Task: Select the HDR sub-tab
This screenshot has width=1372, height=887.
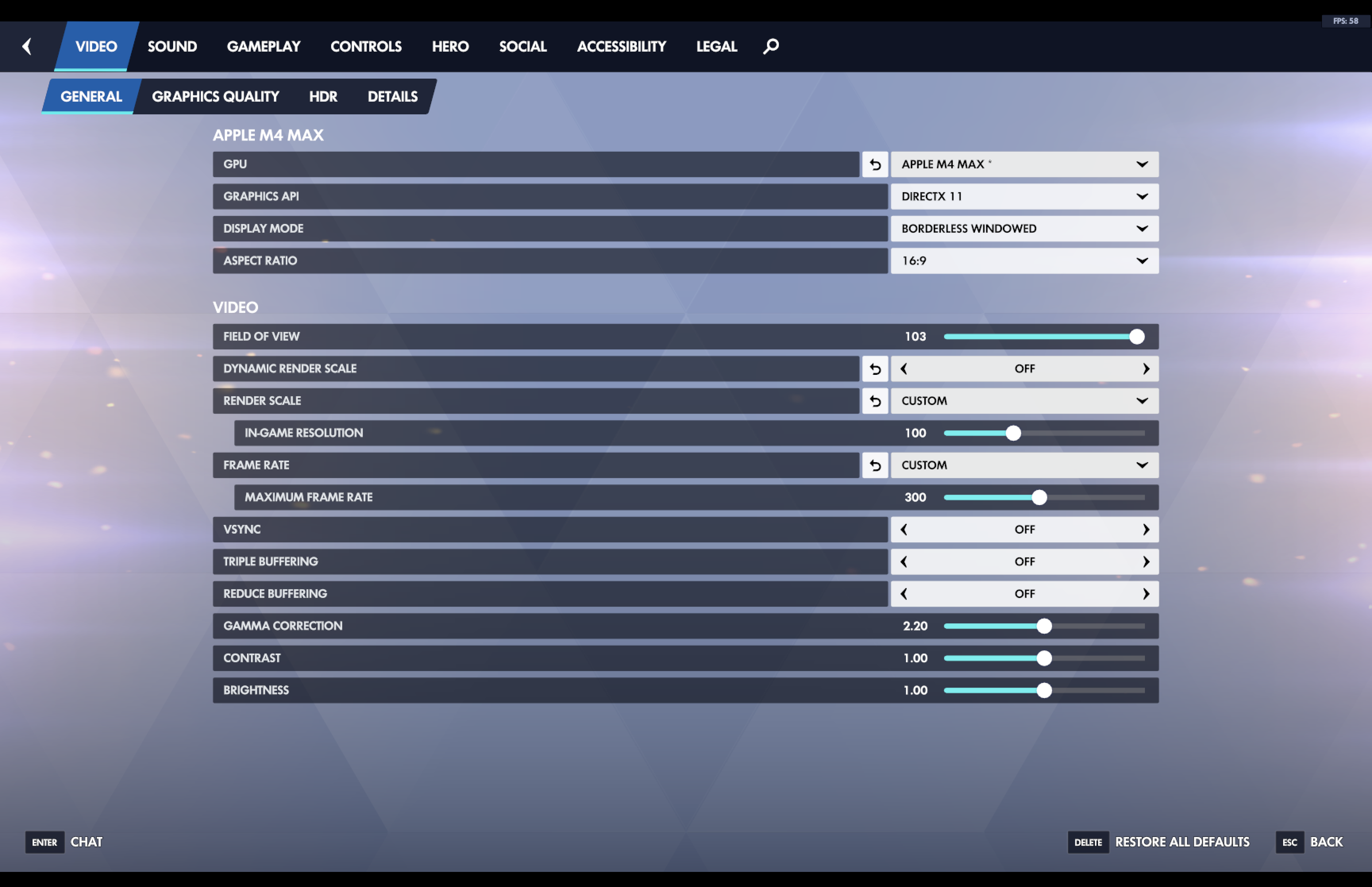Action: click(x=323, y=96)
